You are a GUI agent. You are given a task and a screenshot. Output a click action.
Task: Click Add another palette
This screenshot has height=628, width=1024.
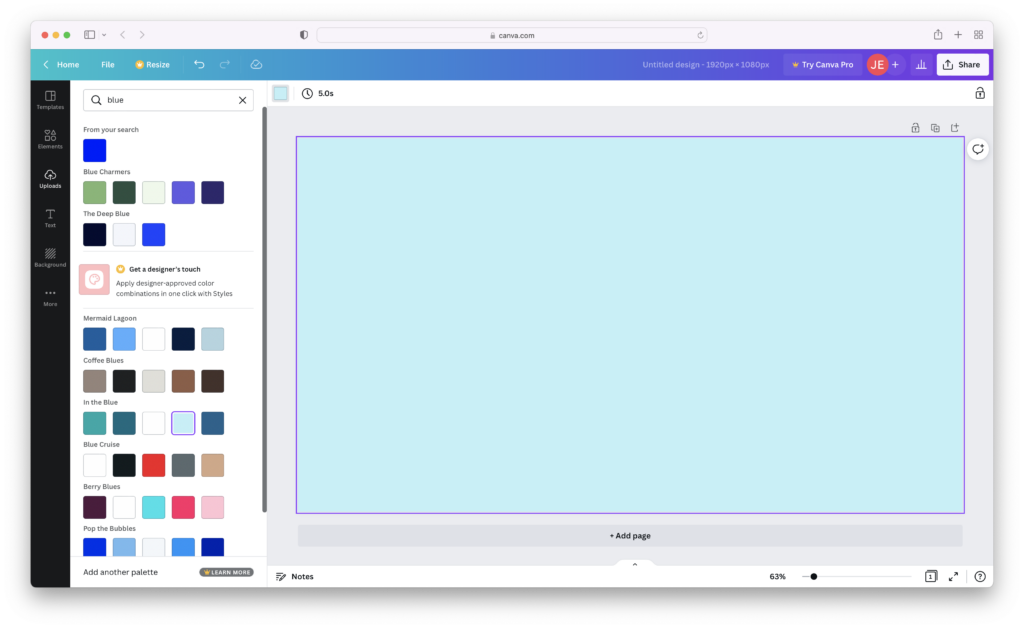pyautogui.click(x=120, y=573)
